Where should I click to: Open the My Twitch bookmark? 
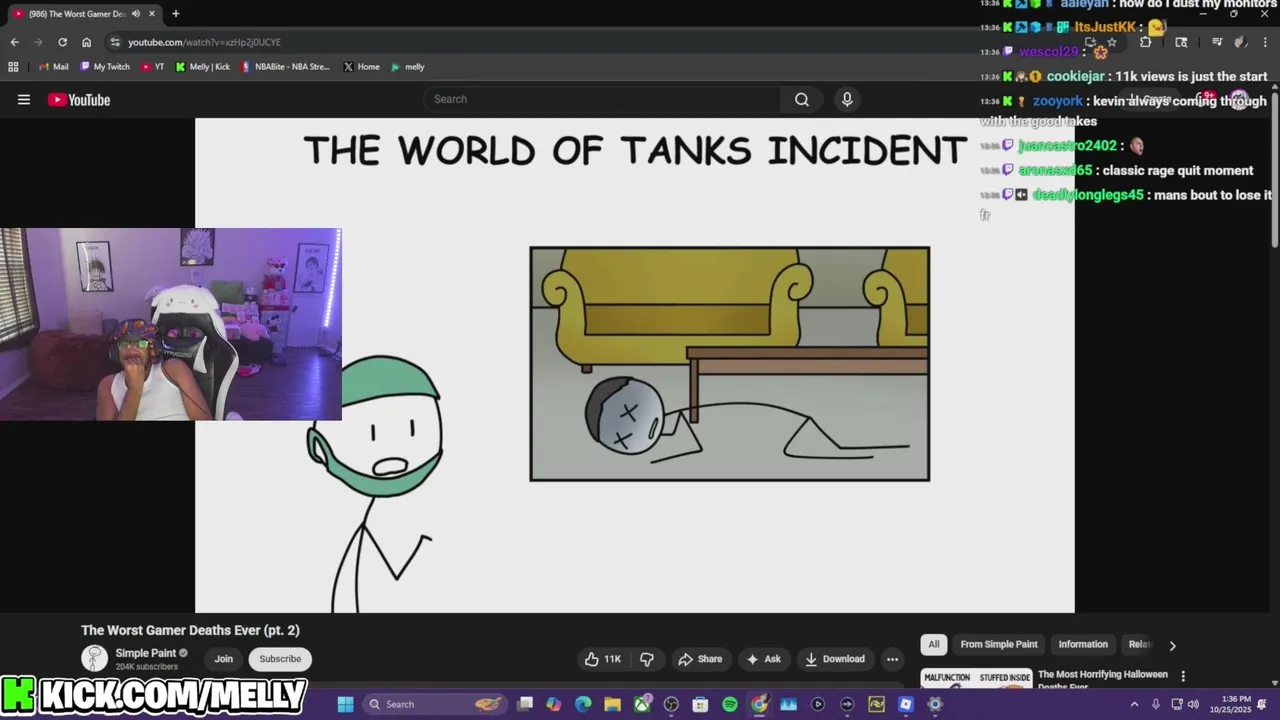(105, 67)
